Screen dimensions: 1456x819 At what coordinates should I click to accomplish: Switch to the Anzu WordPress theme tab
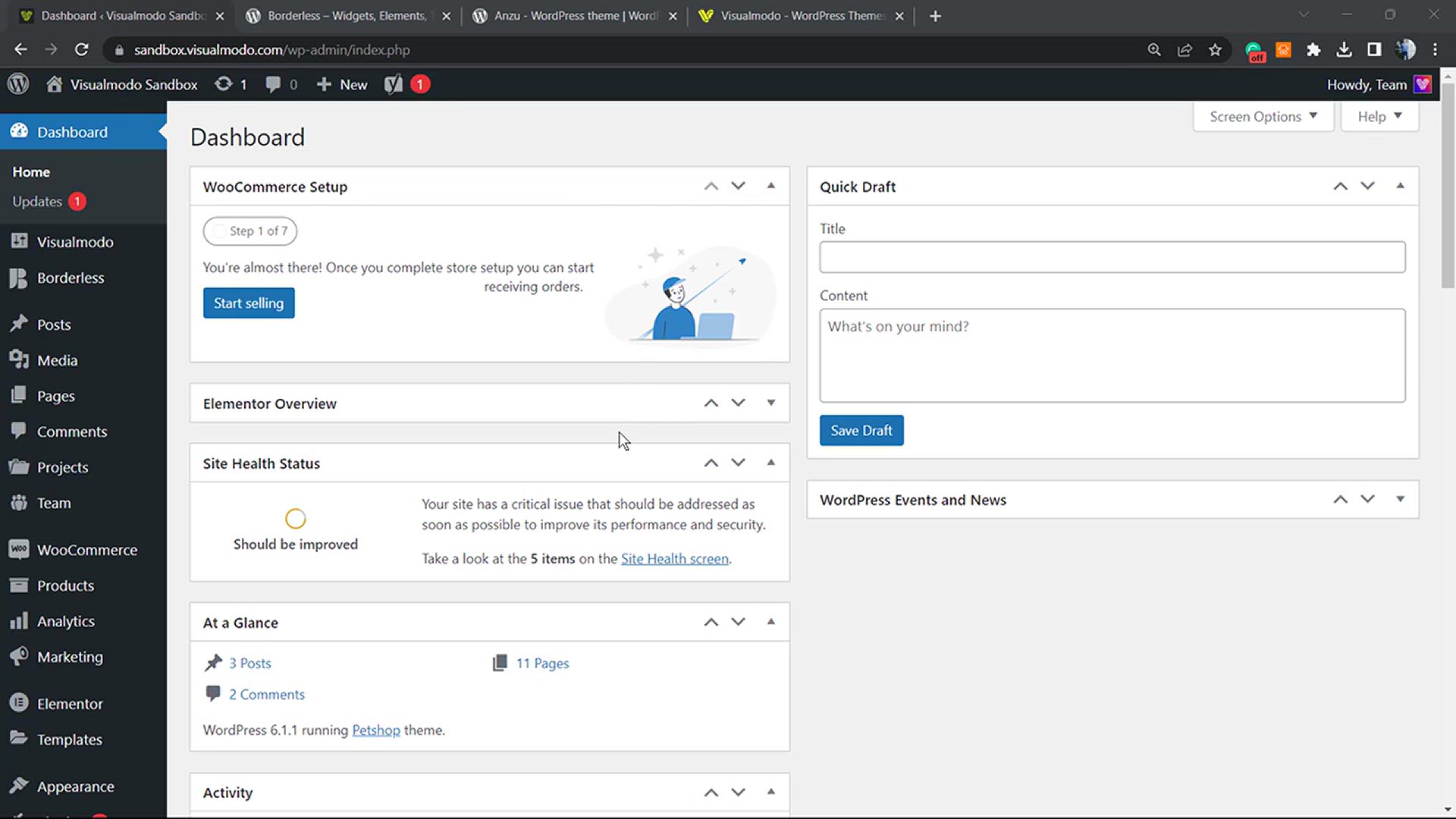click(x=573, y=16)
